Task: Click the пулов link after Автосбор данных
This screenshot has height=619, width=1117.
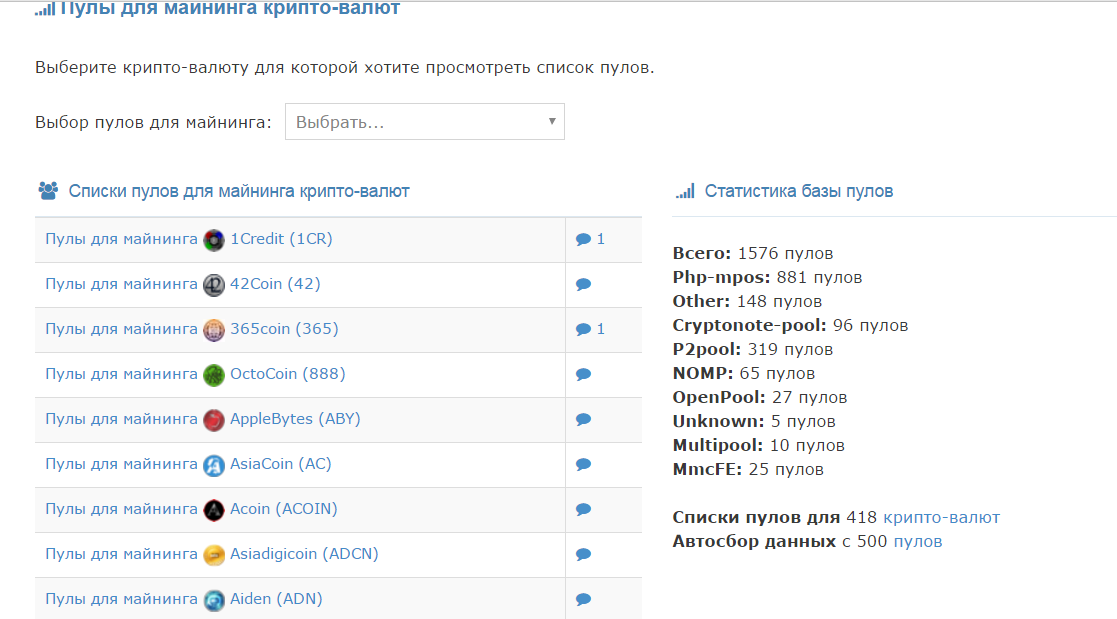Action: [917, 541]
